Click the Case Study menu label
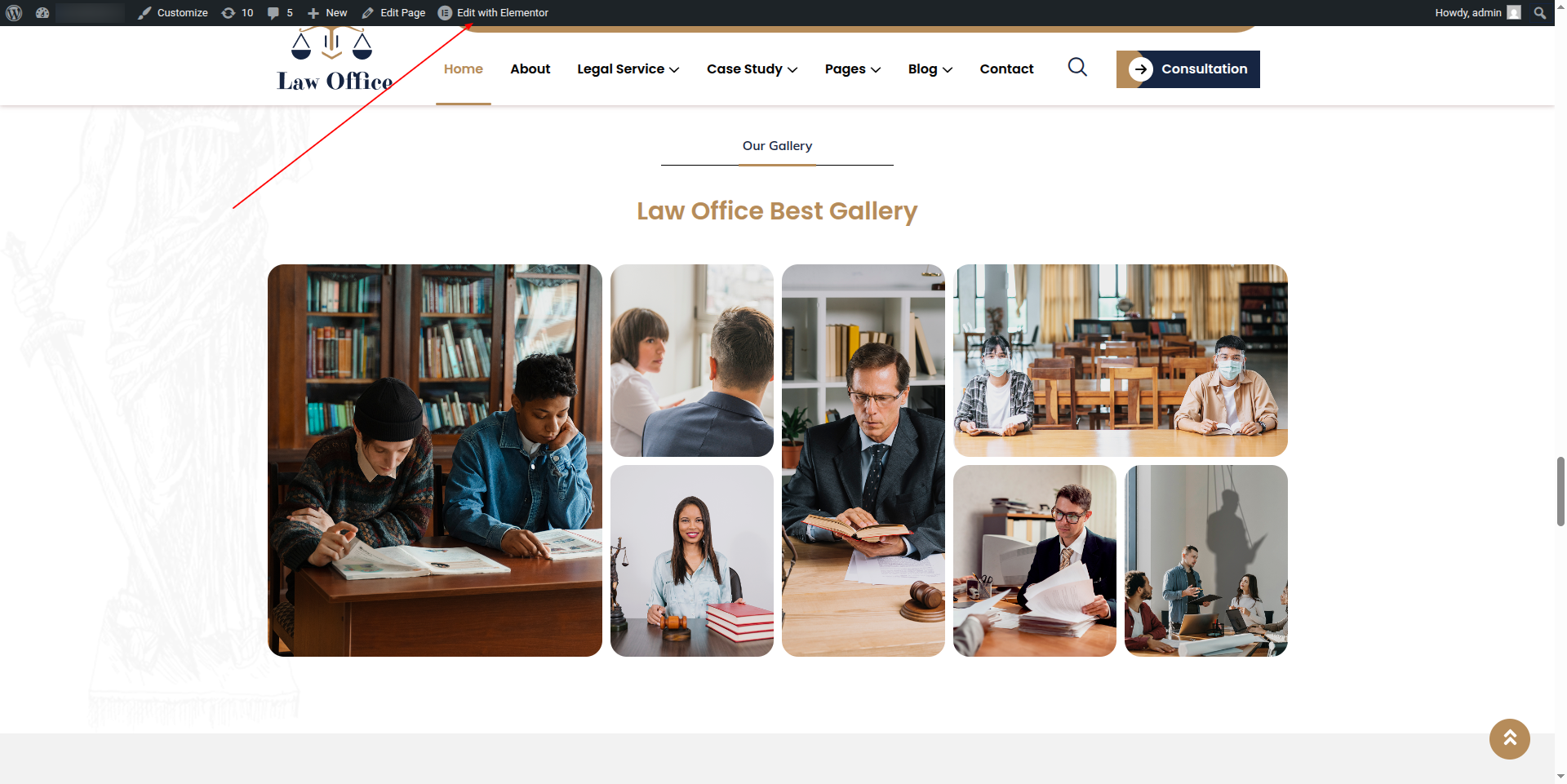This screenshot has height=784, width=1567. [744, 69]
